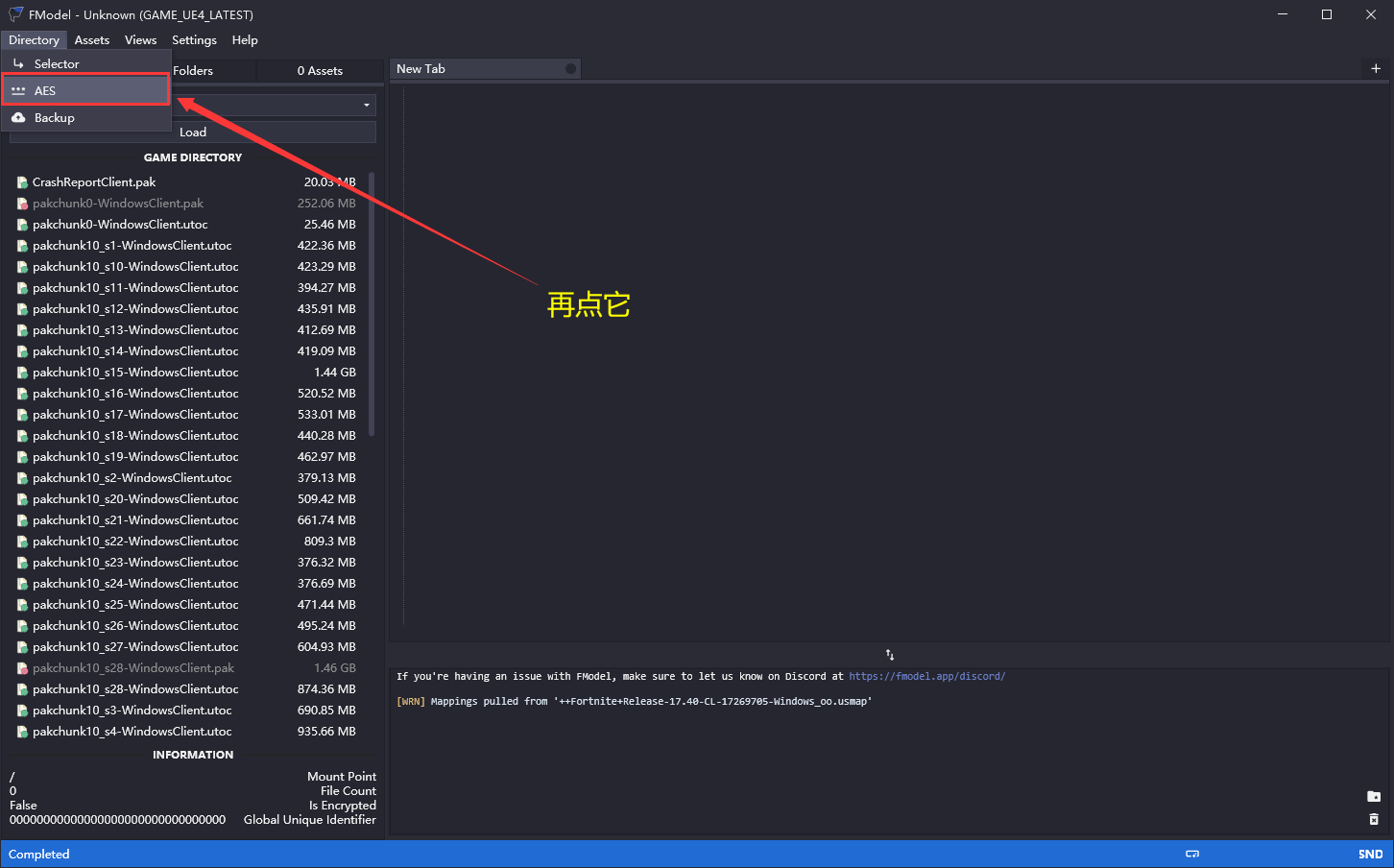Click the Is Encrypted False value
Viewport: 1394px width, 868px height.
[23, 806]
